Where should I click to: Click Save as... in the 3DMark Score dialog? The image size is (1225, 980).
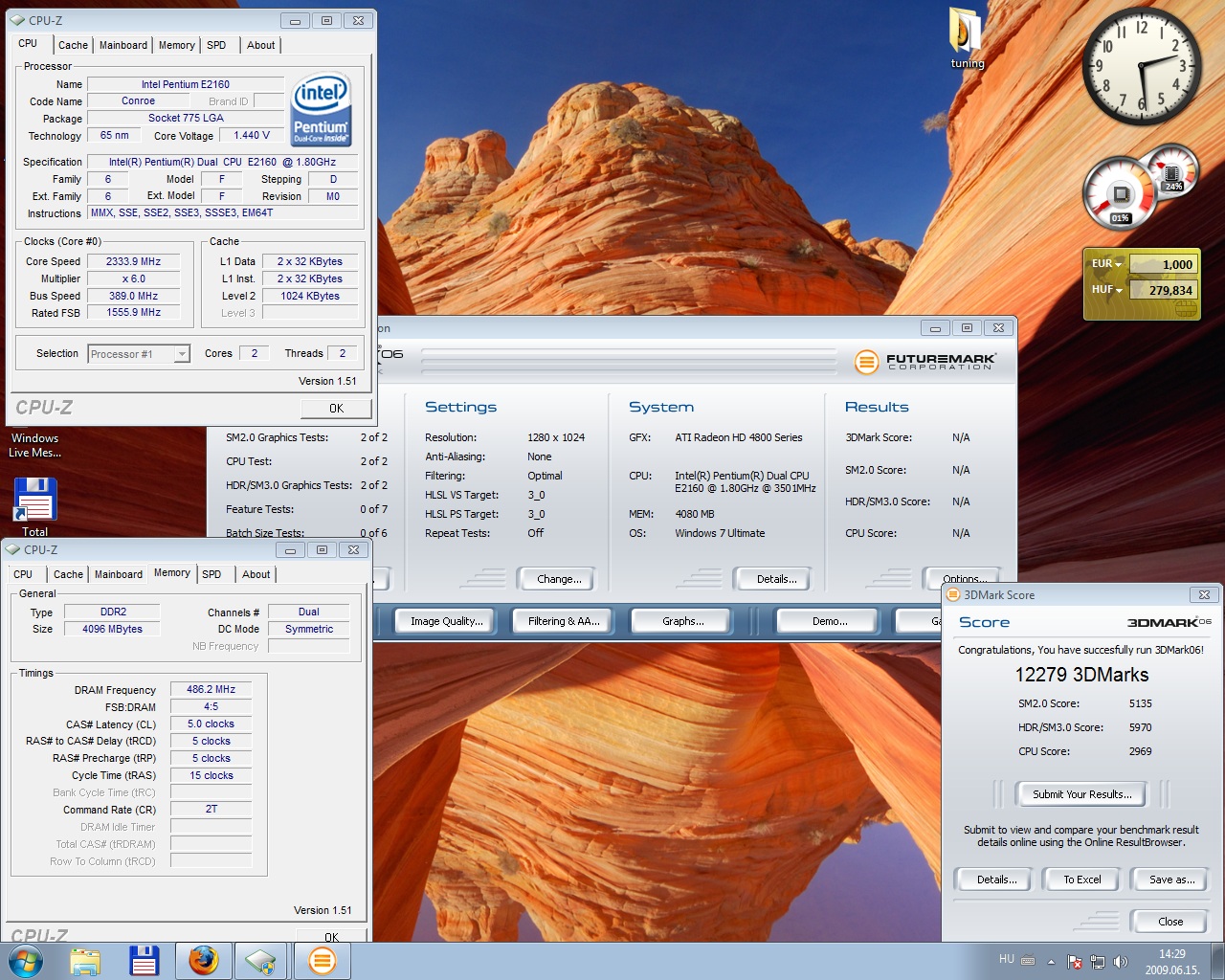pos(1171,880)
